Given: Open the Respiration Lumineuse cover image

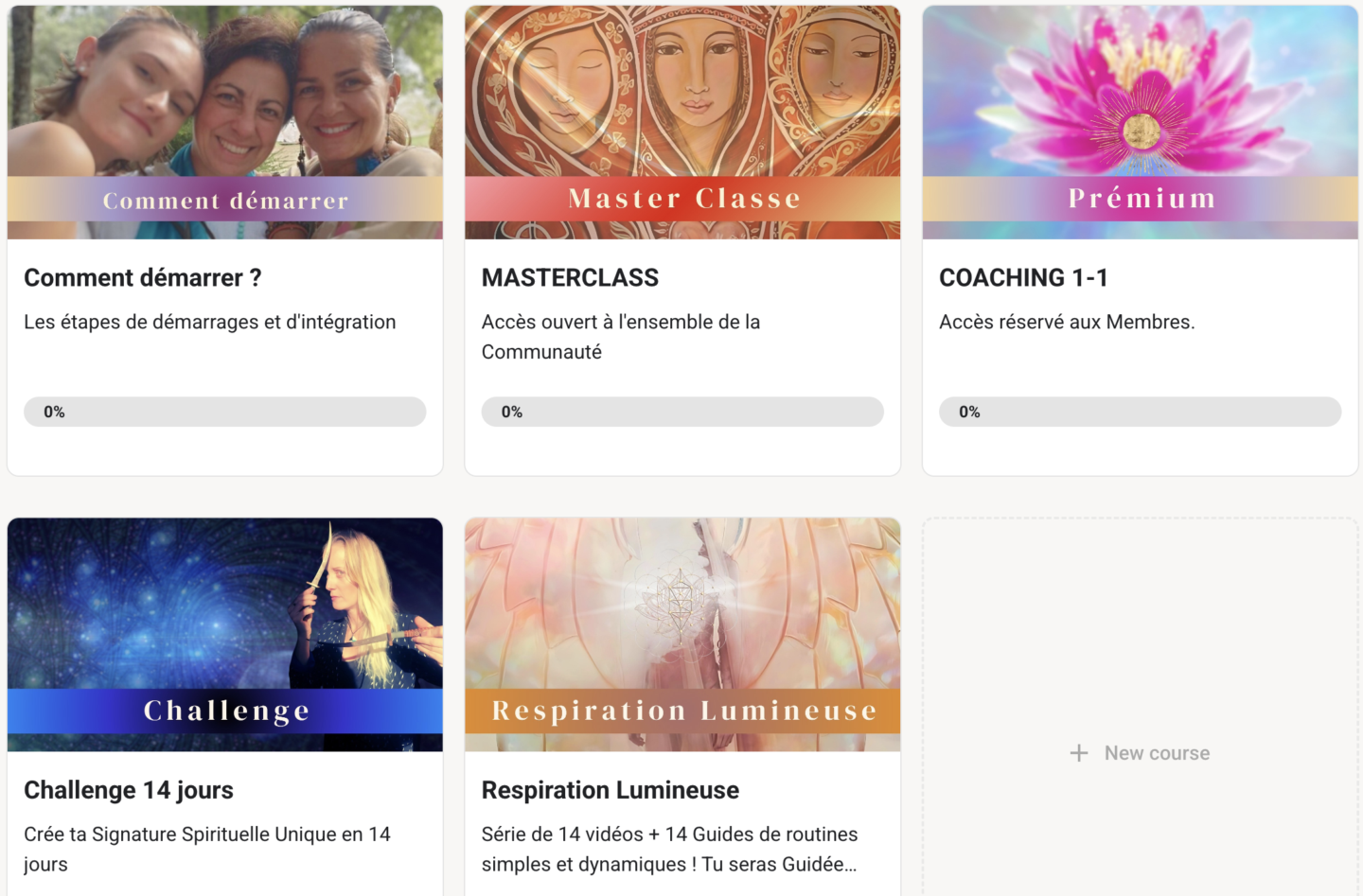Looking at the screenshot, I should click(682, 634).
